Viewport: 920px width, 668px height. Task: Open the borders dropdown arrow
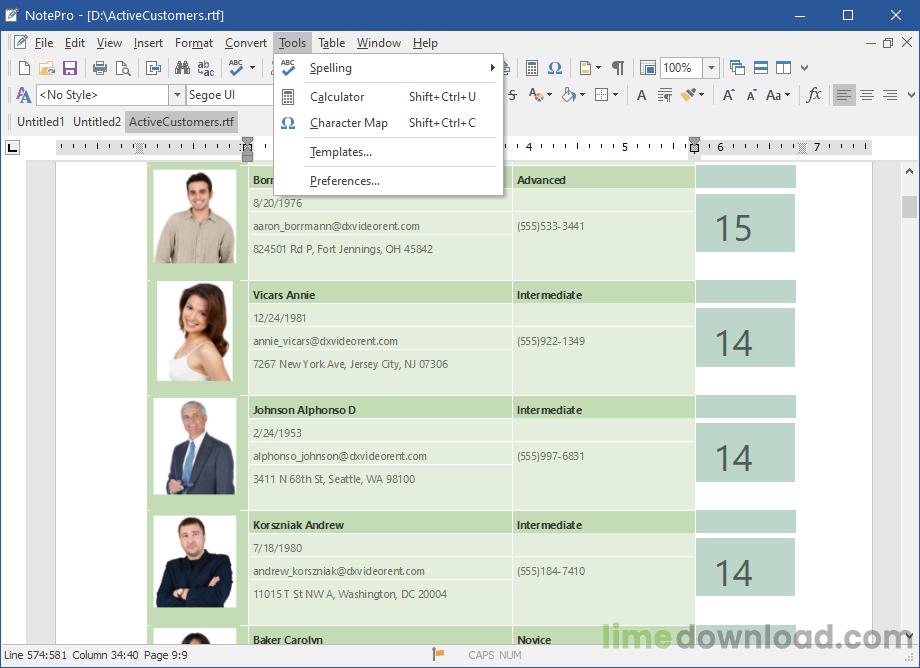[x=615, y=95]
